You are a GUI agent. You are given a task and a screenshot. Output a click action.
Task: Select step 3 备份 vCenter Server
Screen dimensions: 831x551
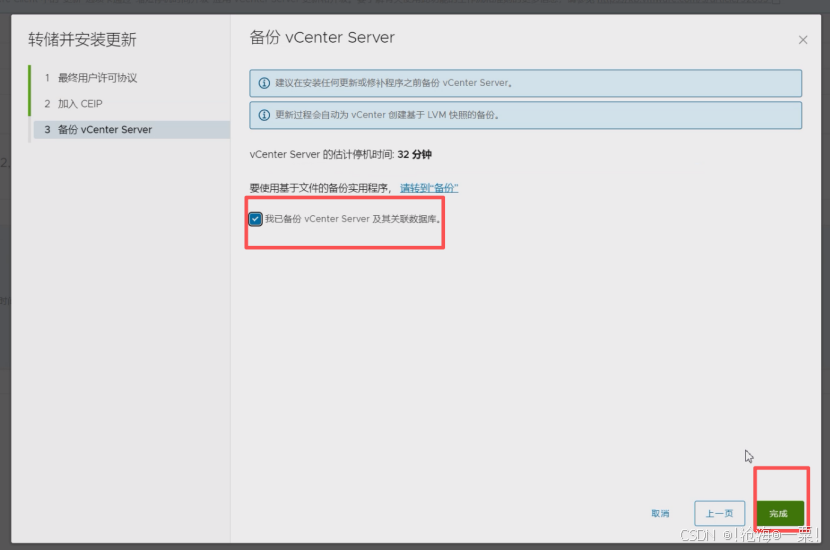click(131, 130)
